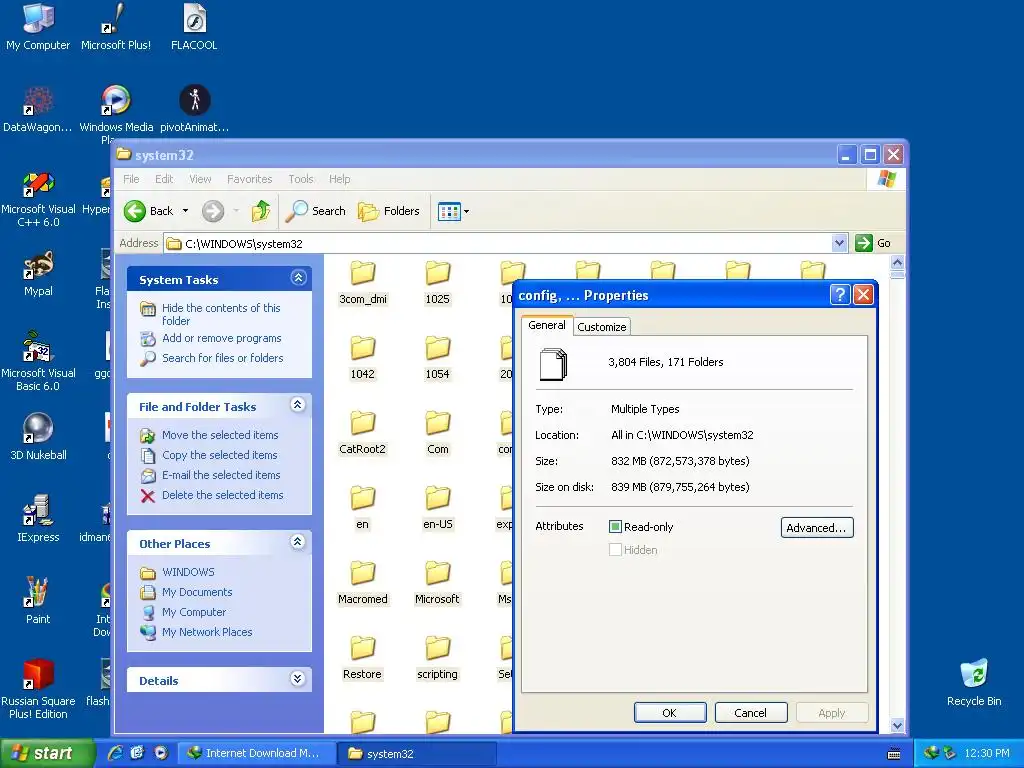Image resolution: width=1024 pixels, height=768 pixels.
Task: Collapse the System Tasks panel
Action: tap(298, 278)
